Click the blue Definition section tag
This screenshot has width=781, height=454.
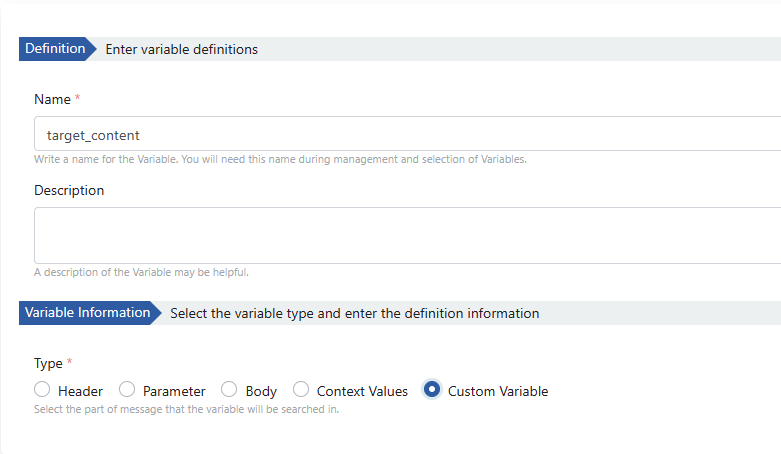(55, 49)
